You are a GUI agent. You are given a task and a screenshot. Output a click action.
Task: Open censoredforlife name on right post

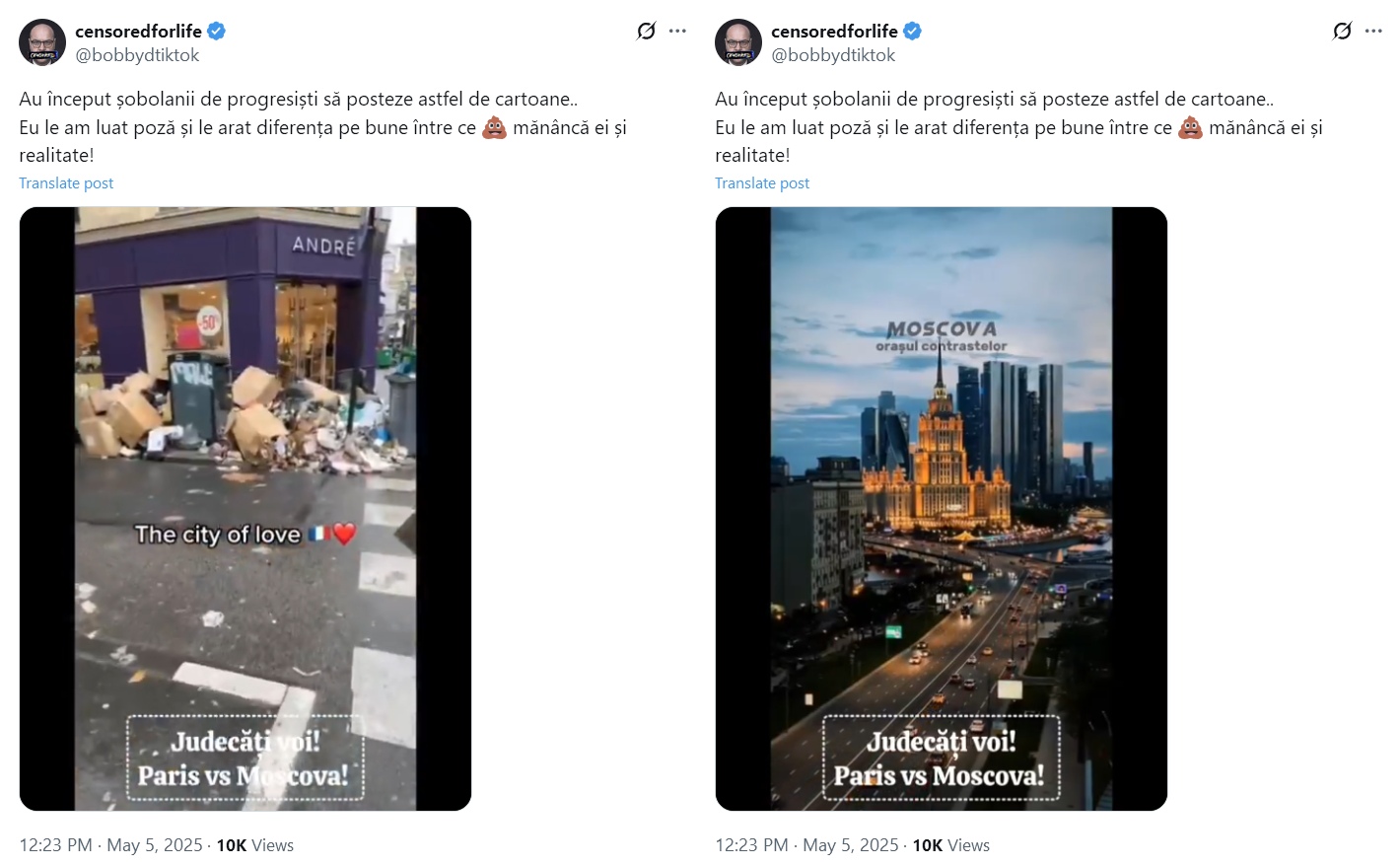[x=834, y=31]
